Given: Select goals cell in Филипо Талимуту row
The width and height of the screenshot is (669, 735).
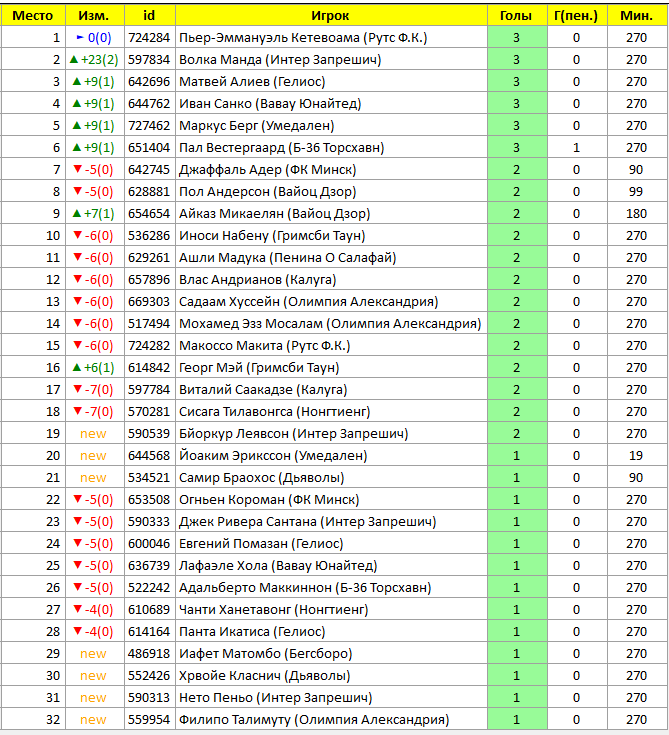Looking at the screenshot, I should click(x=517, y=720).
